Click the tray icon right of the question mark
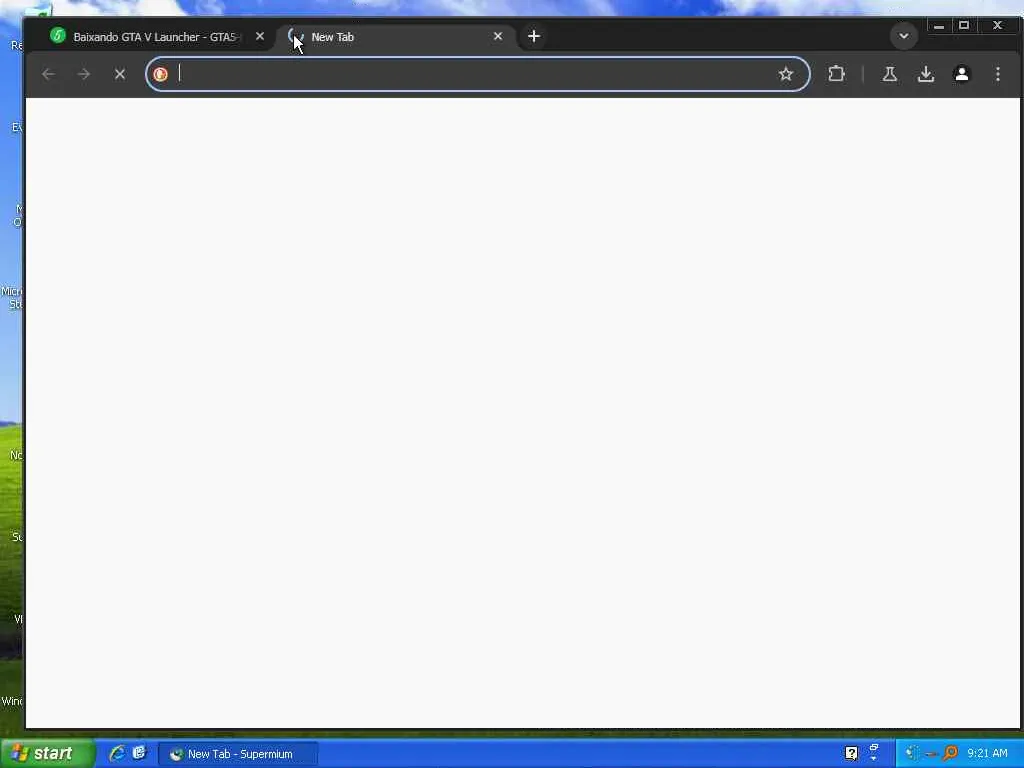Image resolution: width=1024 pixels, height=768 pixels. 874,752
